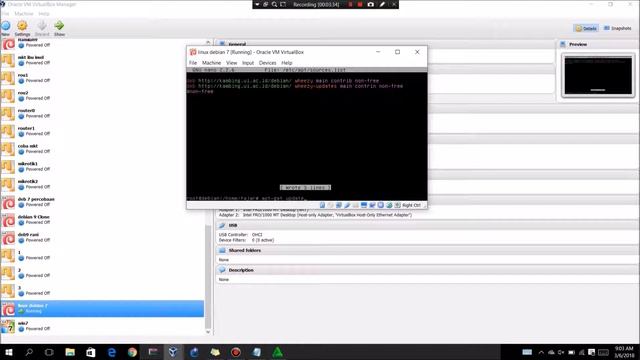
Task: Open Microsoft Edge from the taskbar
Action: 111,352
